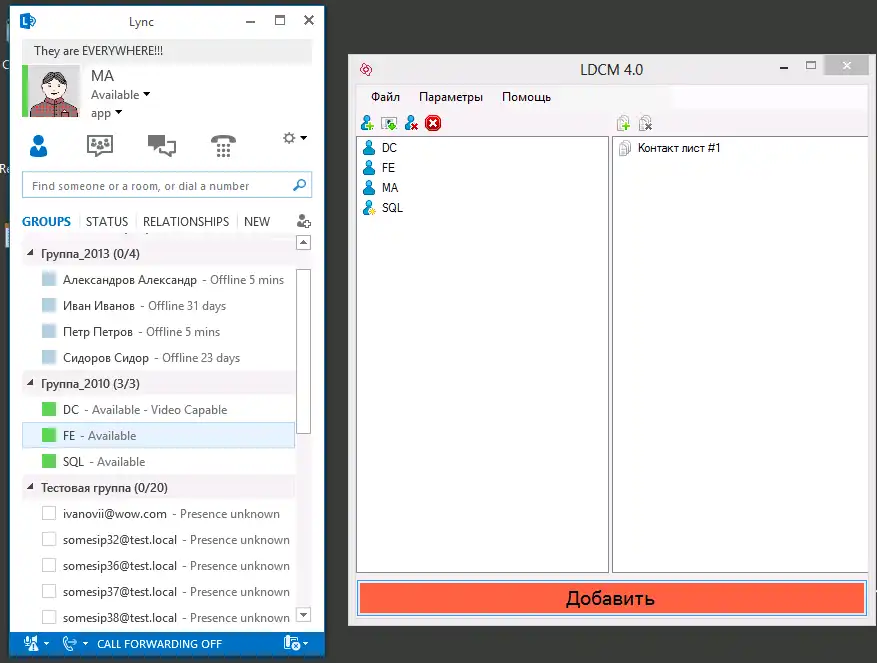The width and height of the screenshot is (877, 663).
Task: Click the add contact list icon in LDCM
Action: point(623,123)
